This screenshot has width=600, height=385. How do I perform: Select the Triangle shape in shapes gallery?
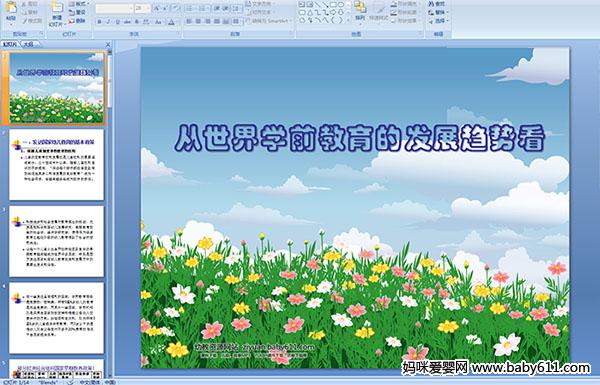click(x=310, y=13)
